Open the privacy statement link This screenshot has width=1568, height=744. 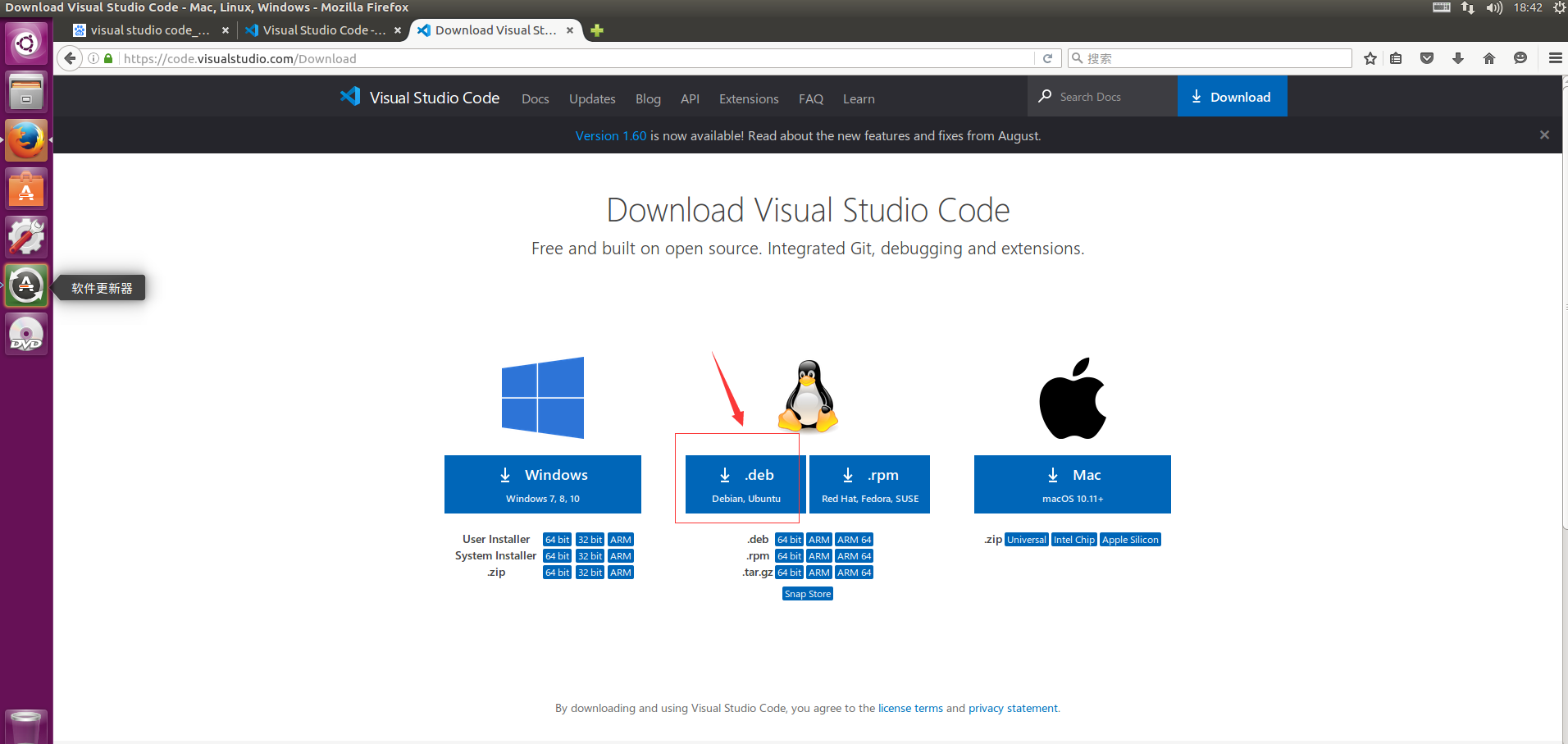(x=1013, y=708)
